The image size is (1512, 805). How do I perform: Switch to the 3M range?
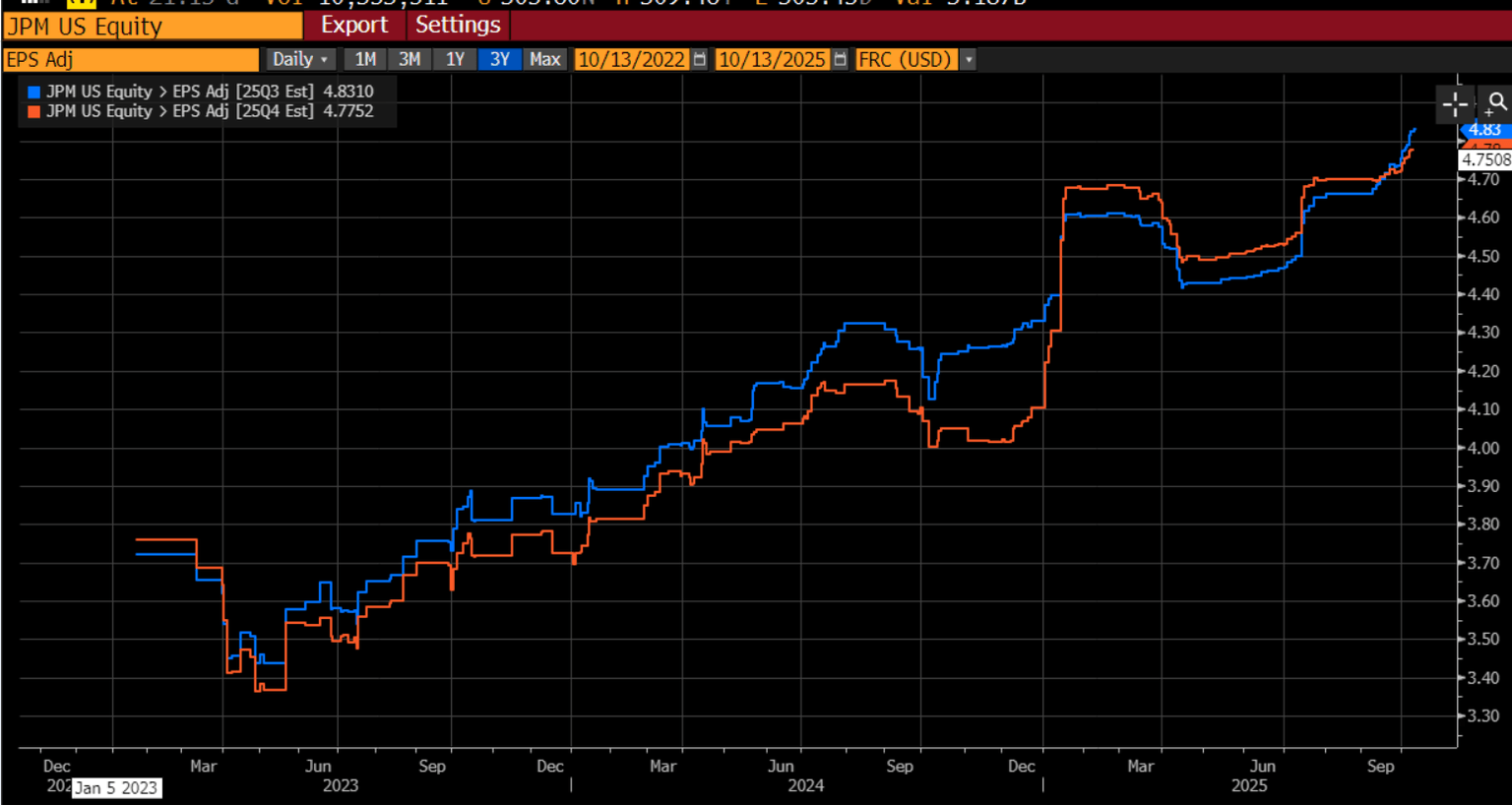(409, 60)
